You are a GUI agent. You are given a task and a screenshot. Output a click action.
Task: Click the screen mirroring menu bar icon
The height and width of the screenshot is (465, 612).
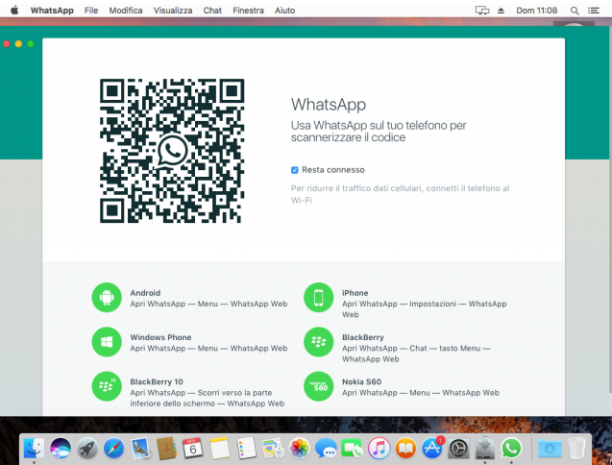coord(482,11)
